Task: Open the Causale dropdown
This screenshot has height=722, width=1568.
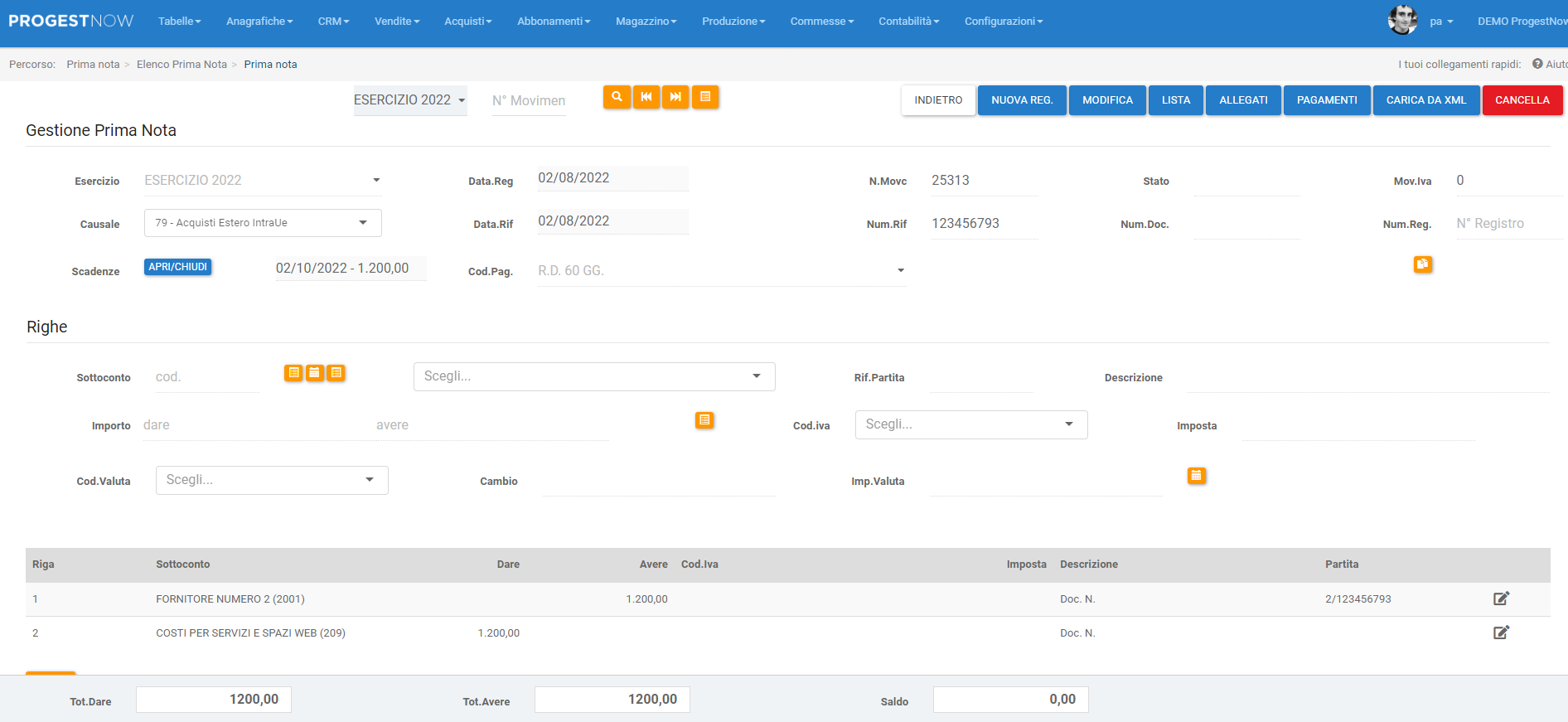Action: pos(263,223)
